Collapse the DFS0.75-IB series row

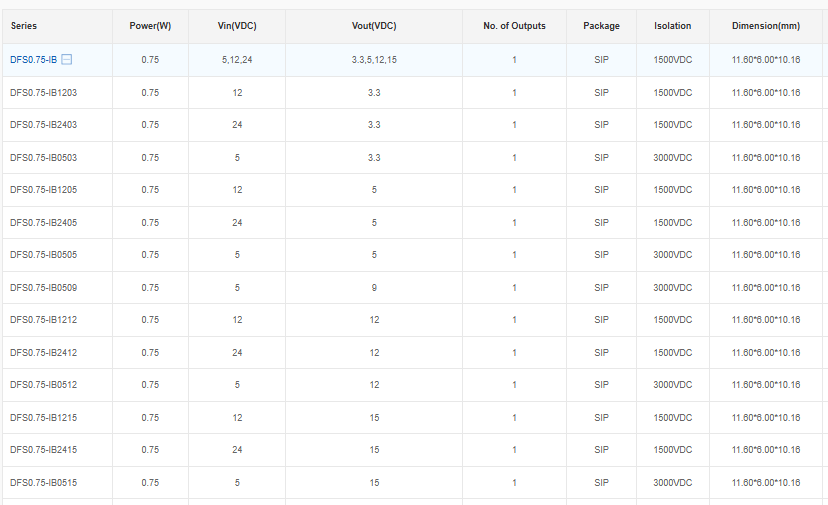(x=67, y=60)
